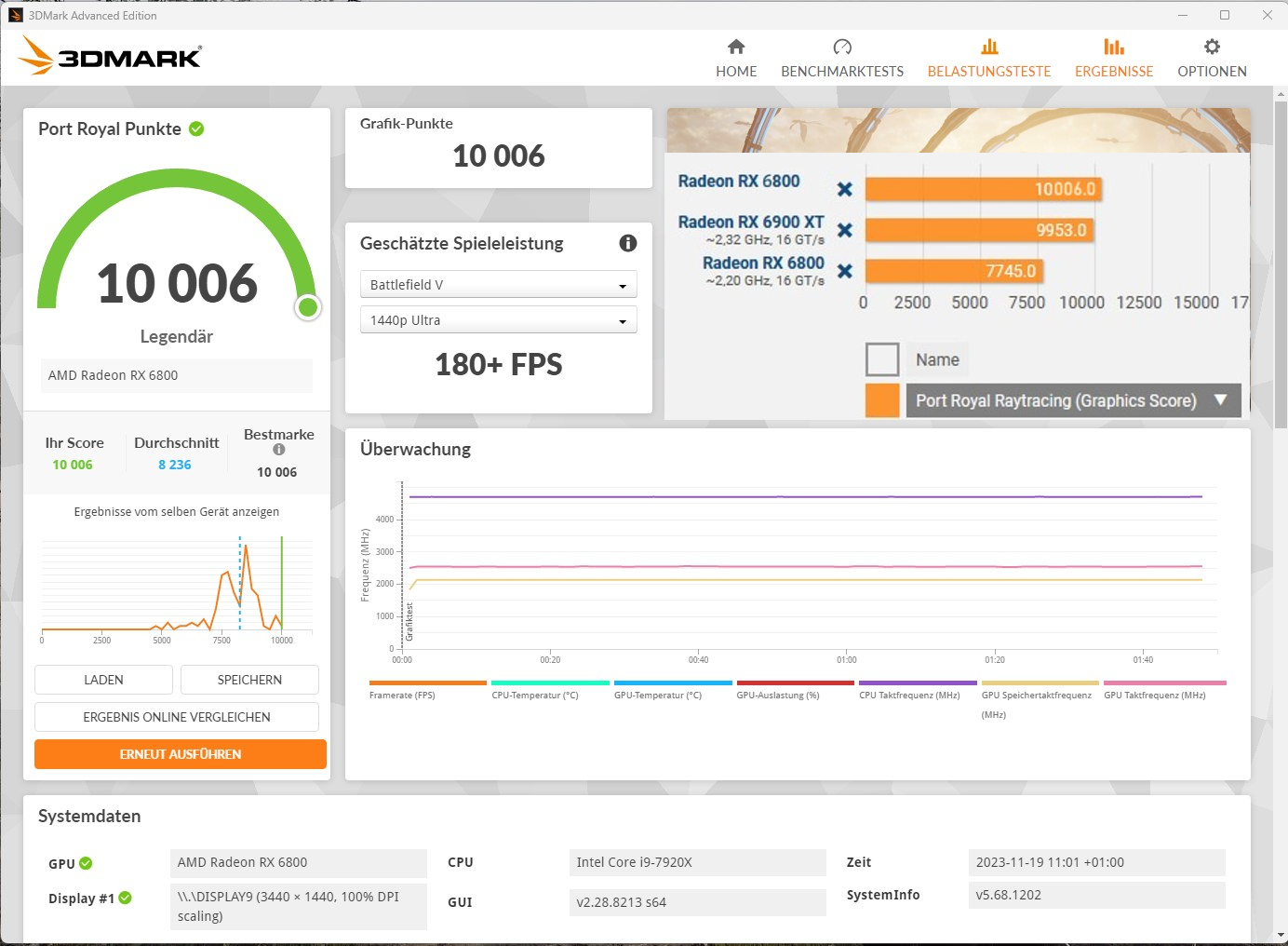
Task: Click the Belastungsteste bar chart icon
Action: [x=989, y=47]
